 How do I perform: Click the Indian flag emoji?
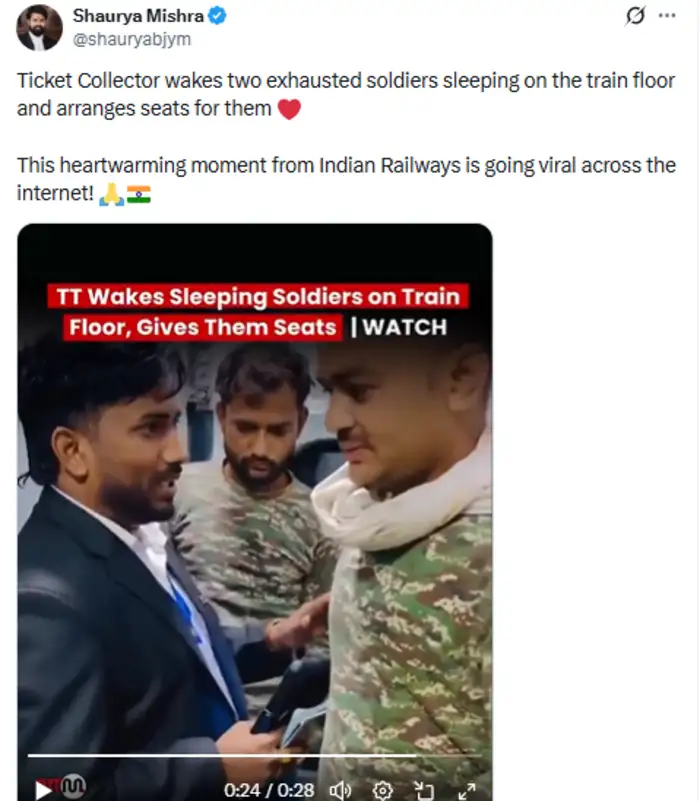(x=138, y=194)
